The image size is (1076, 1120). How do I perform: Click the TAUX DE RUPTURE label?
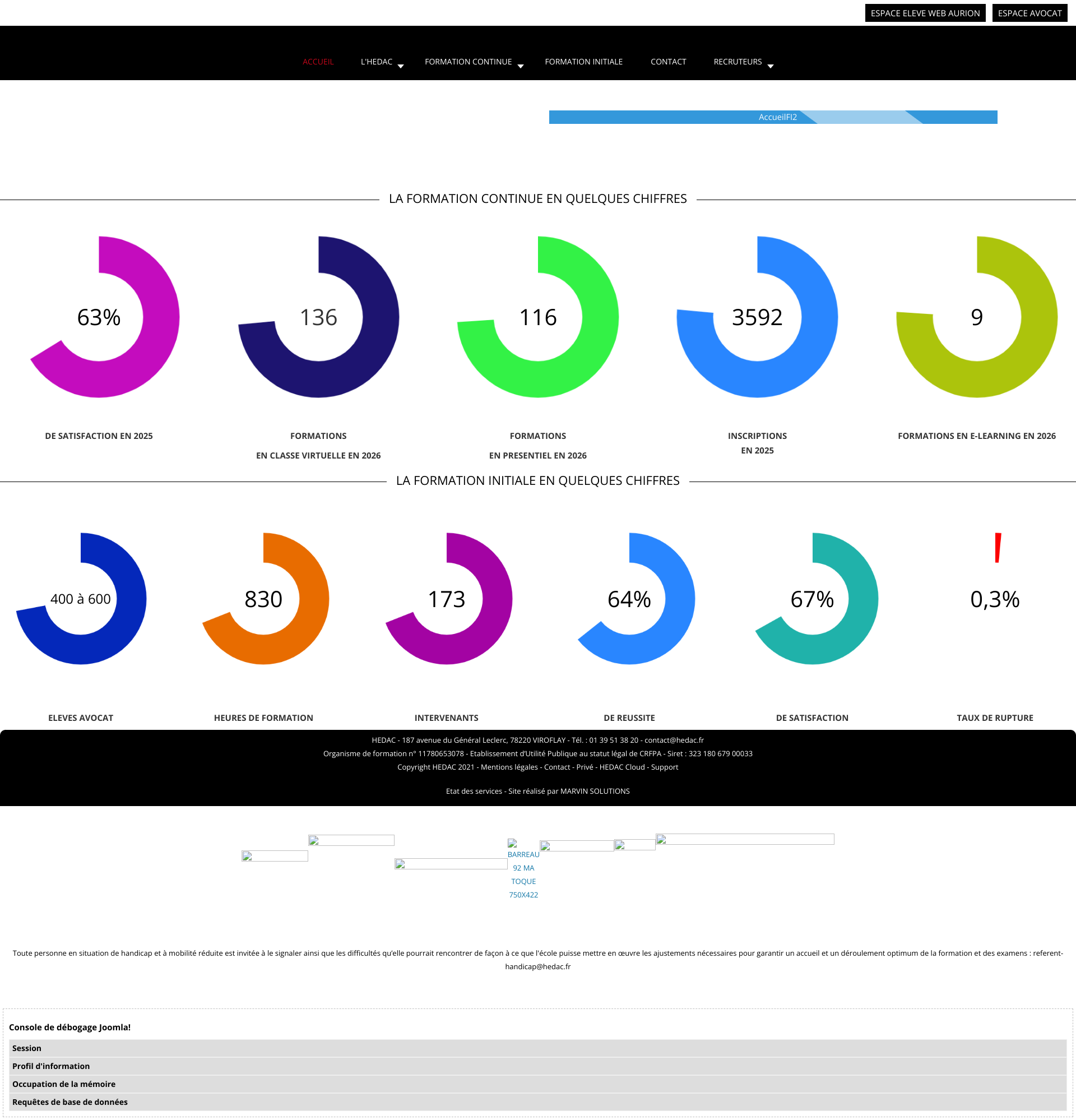[x=995, y=718]
